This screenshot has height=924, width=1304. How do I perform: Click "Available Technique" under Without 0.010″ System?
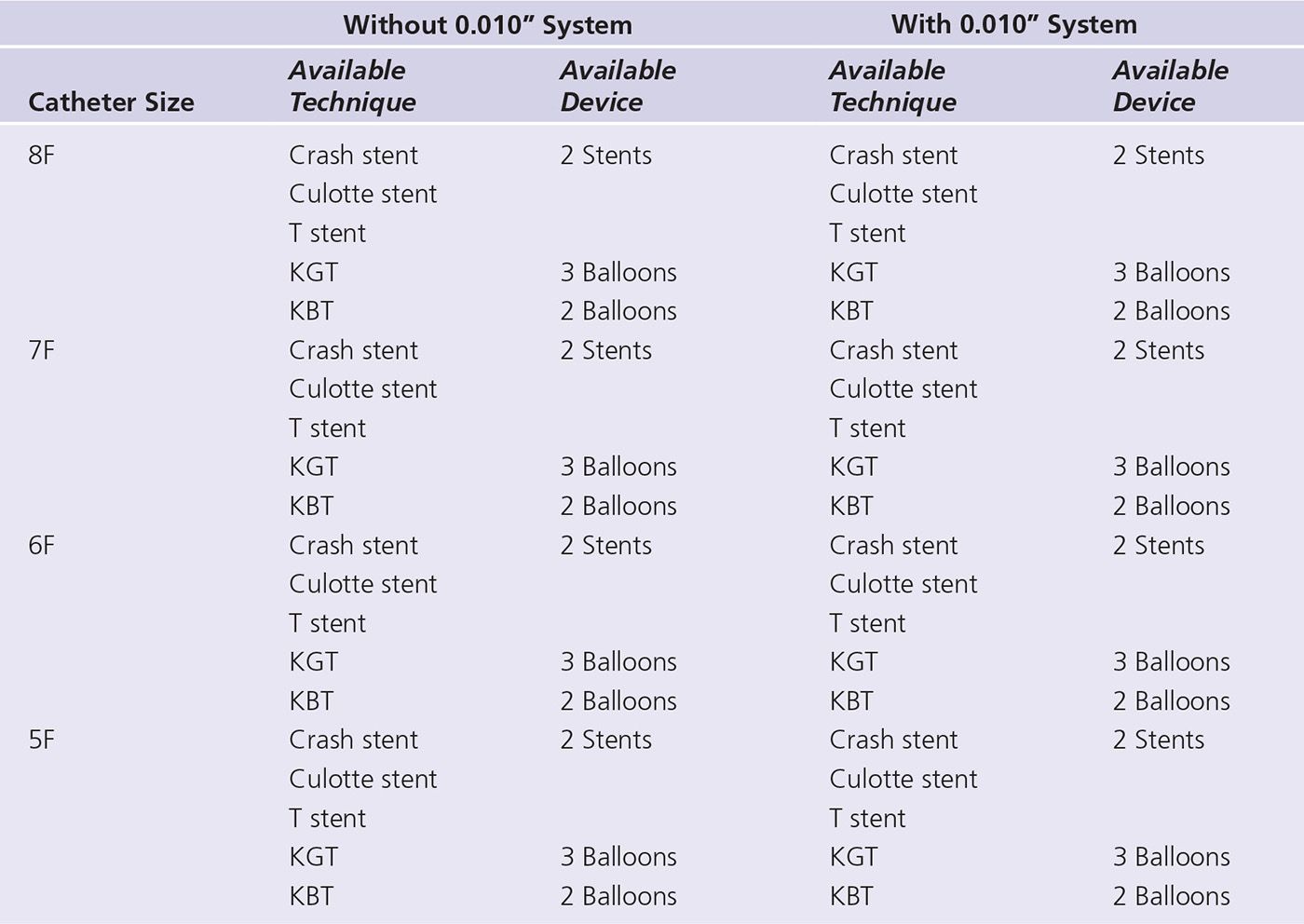351,86
